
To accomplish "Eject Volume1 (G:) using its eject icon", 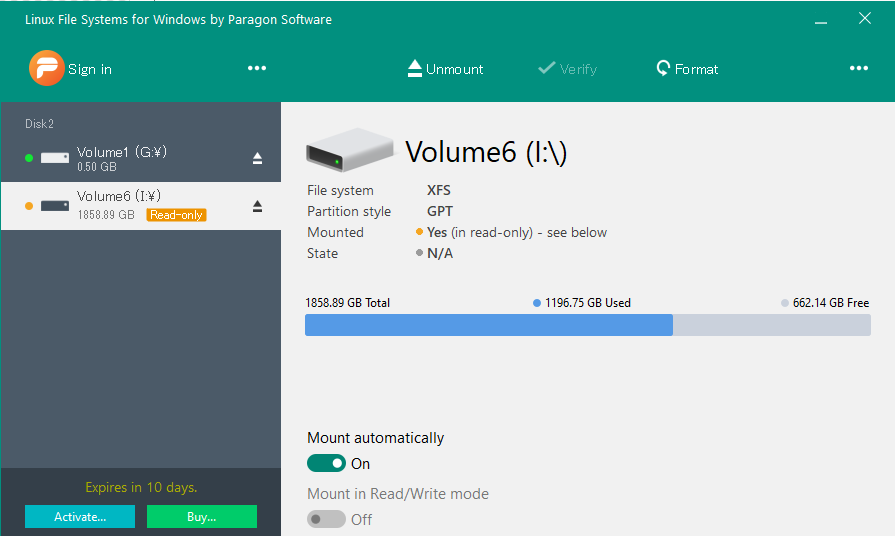I will tap(257, 158).
